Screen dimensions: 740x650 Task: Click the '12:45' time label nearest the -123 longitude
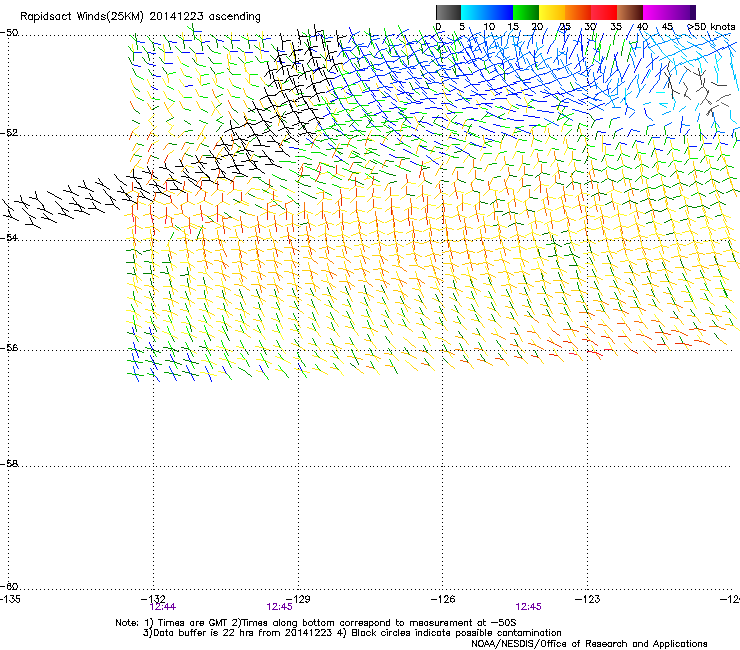tap(528, 607)
